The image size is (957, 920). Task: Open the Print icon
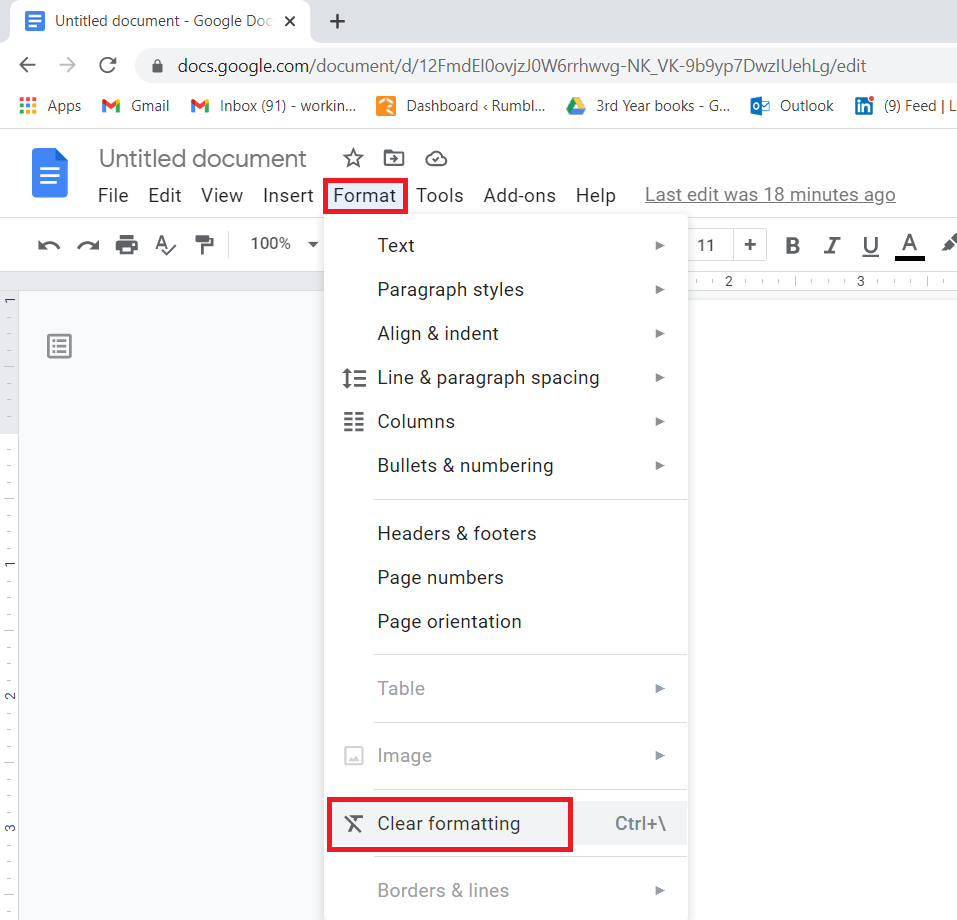tap(126, 245)
